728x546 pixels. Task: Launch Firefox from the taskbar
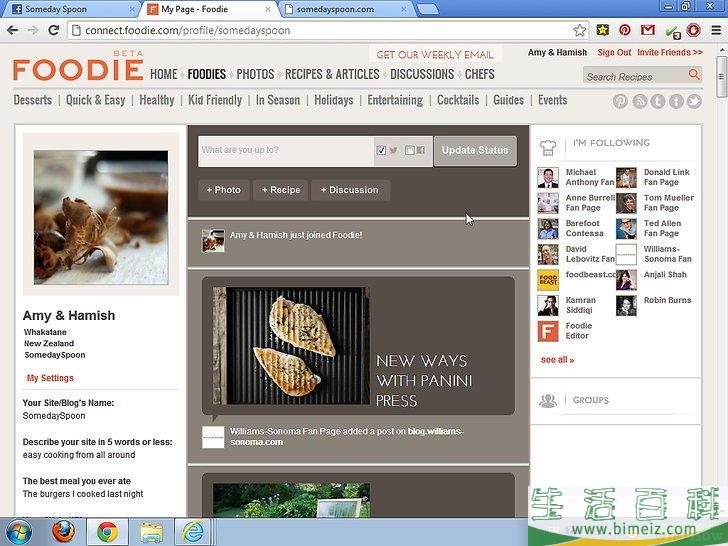click(x=64, y=532)
